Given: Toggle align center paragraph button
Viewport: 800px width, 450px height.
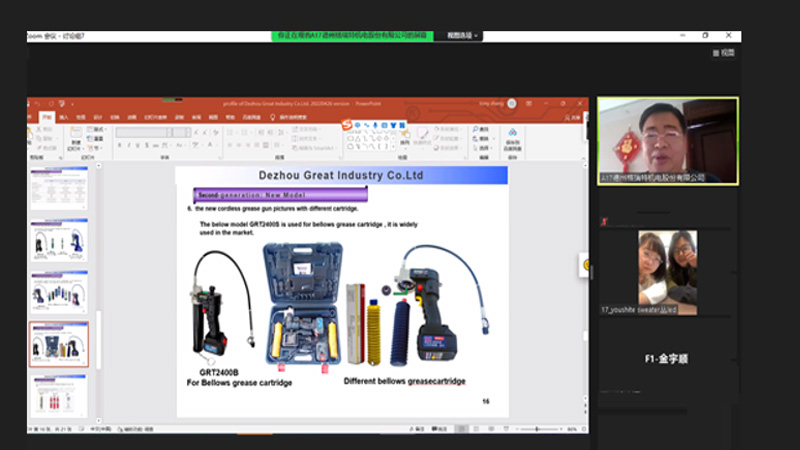Looking at the screenshot, I should point(239,145).
